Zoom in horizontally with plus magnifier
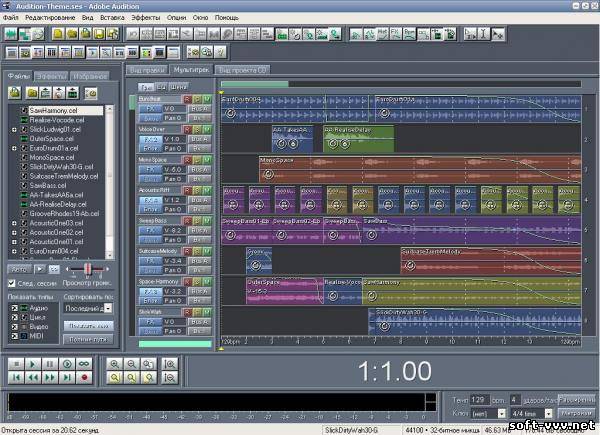 pos(114,364)
